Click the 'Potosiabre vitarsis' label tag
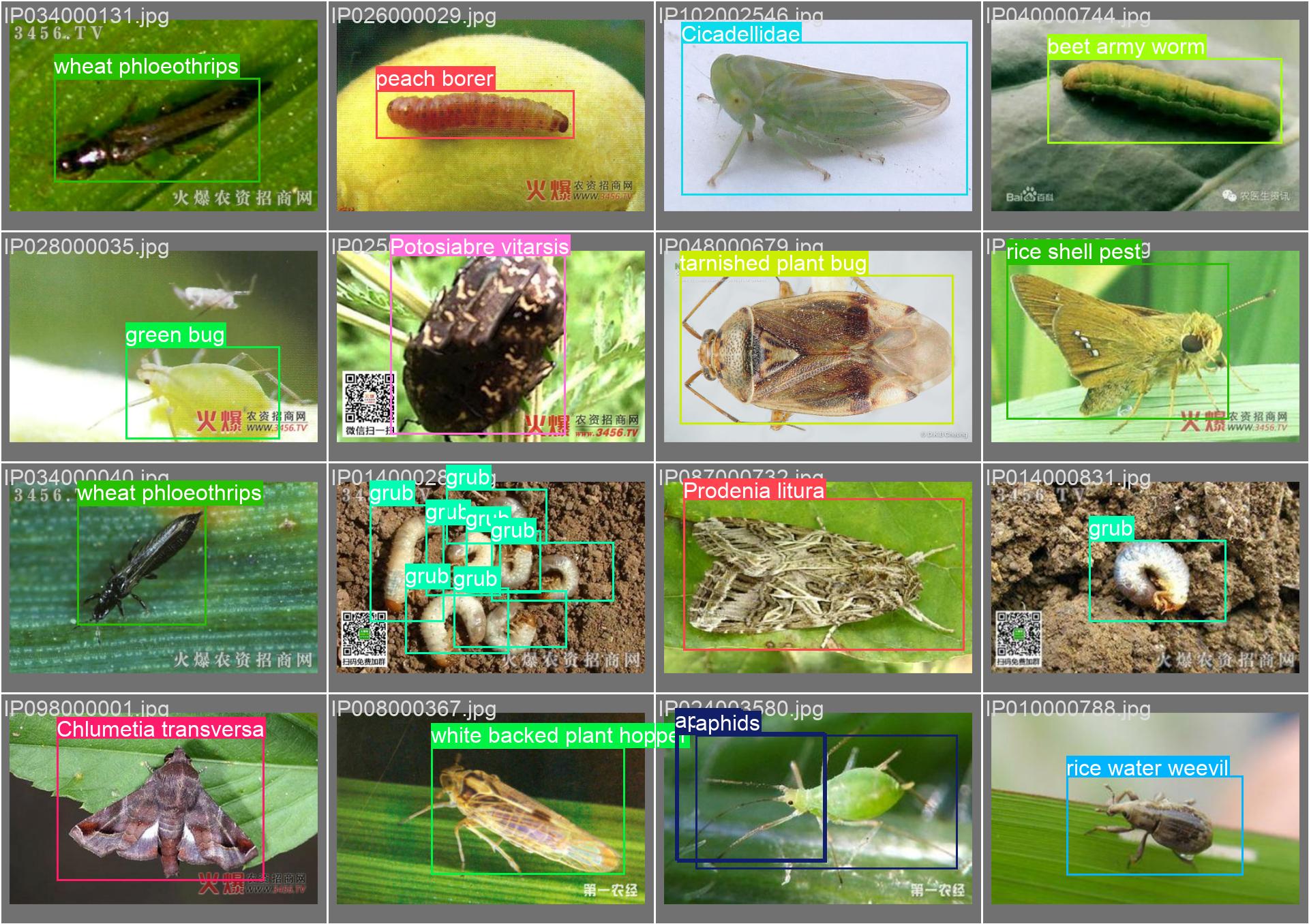This screenshot has width=1309, height=924. click(x=479, y=246)
